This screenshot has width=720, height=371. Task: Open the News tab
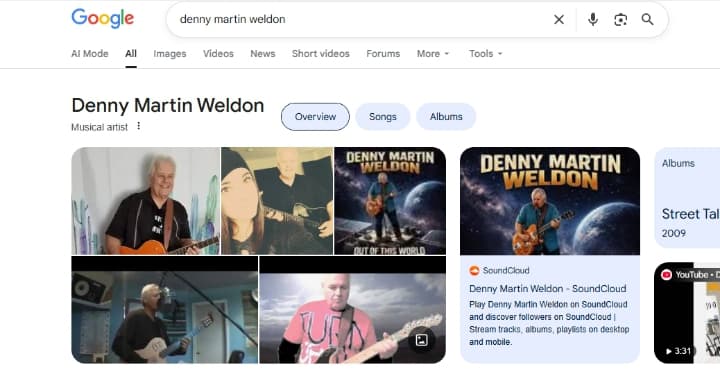(x=263, y=54)
